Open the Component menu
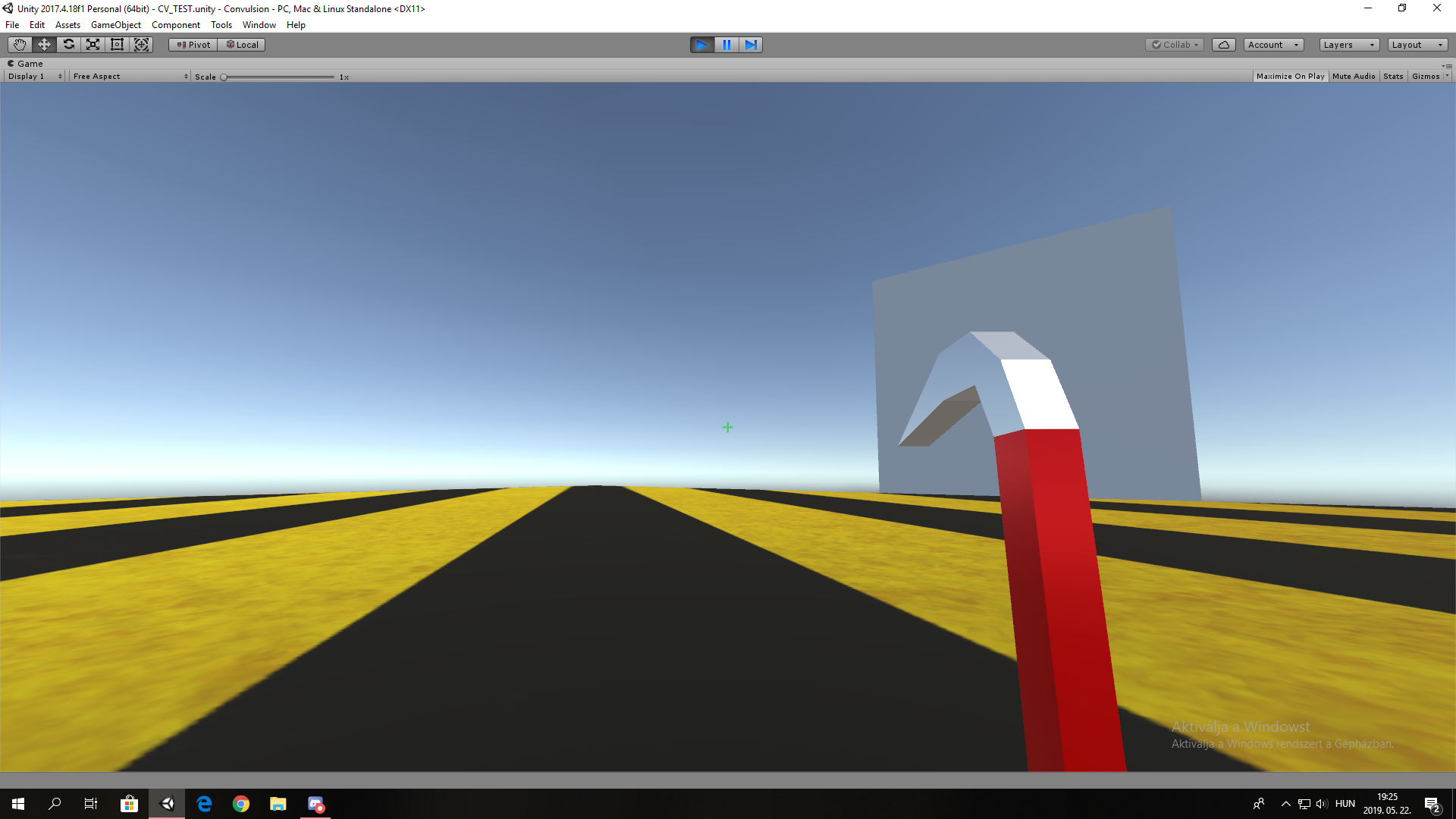The width and height of the screenshot is (1456, 819). (176, 25)
